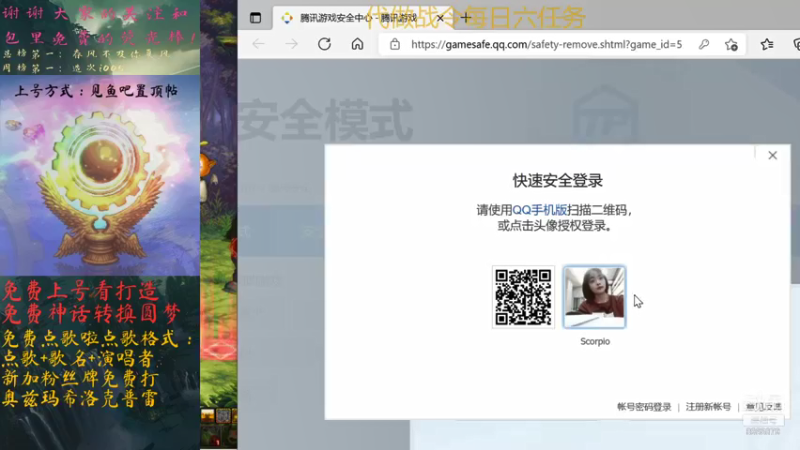
Task: Click the QQ手机版 link
Action: 540,210
